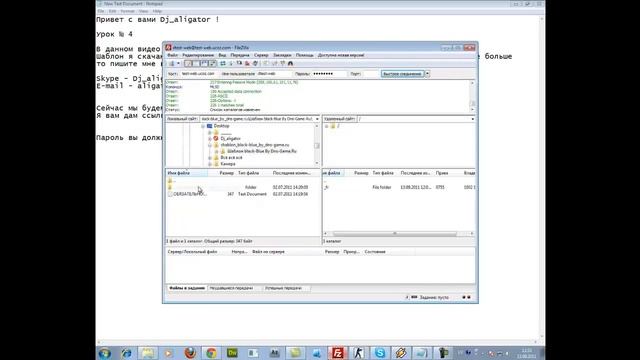Click the Counter-Strike taskbar icon
Viewport: 640px width, 360px height.
pos(359,353)
